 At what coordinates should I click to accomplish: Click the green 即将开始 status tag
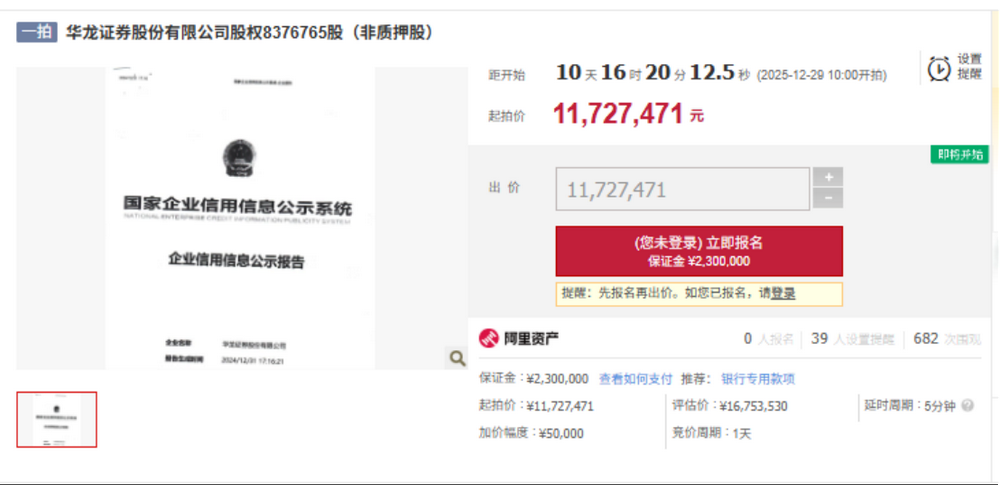960,154
